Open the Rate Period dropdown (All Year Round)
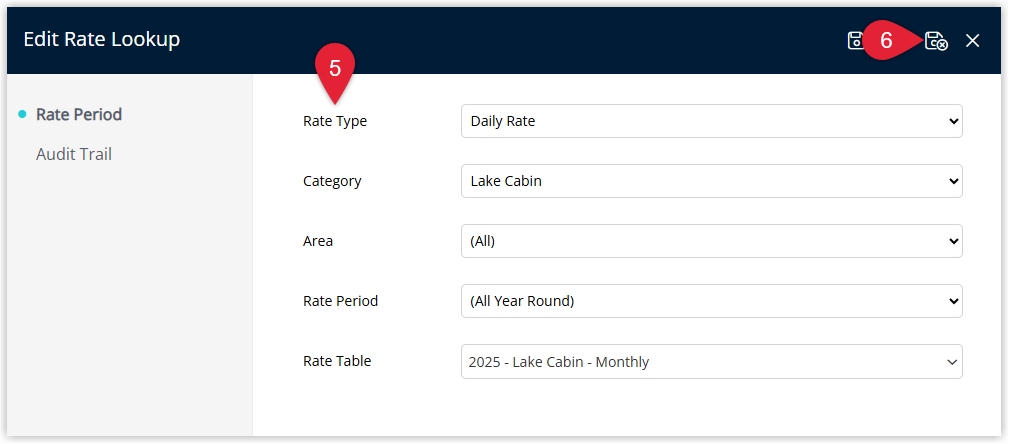This screenshot has width=1009, height=444. pos(712,301)
